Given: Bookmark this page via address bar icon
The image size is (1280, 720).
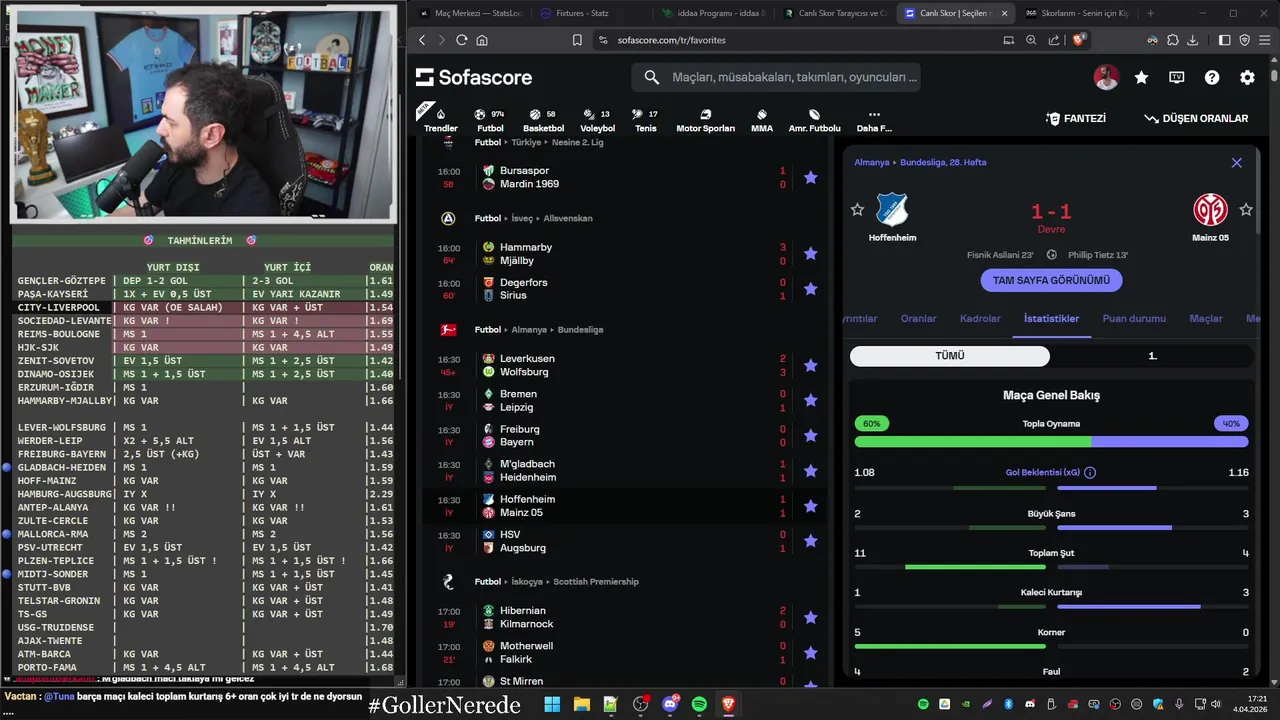Looking at the screenshot, I should (577, 40).
